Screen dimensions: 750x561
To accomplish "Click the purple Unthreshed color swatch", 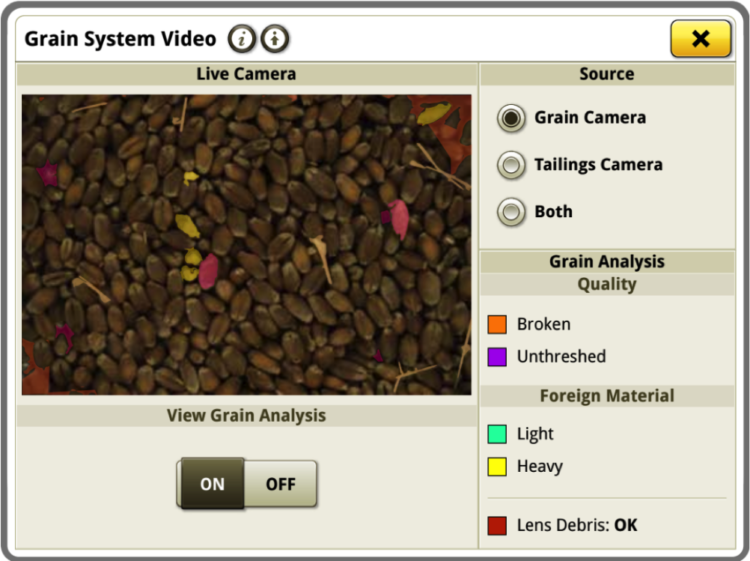I will tap(497, 356).
